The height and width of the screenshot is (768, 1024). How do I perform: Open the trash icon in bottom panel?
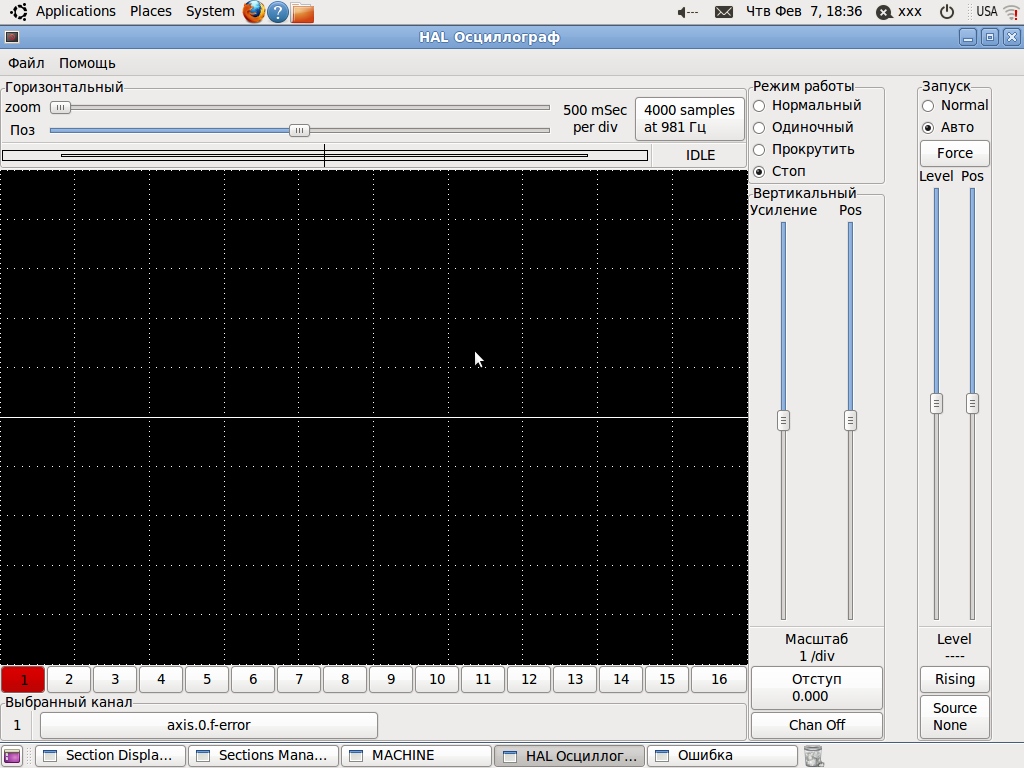click(813, 756)
